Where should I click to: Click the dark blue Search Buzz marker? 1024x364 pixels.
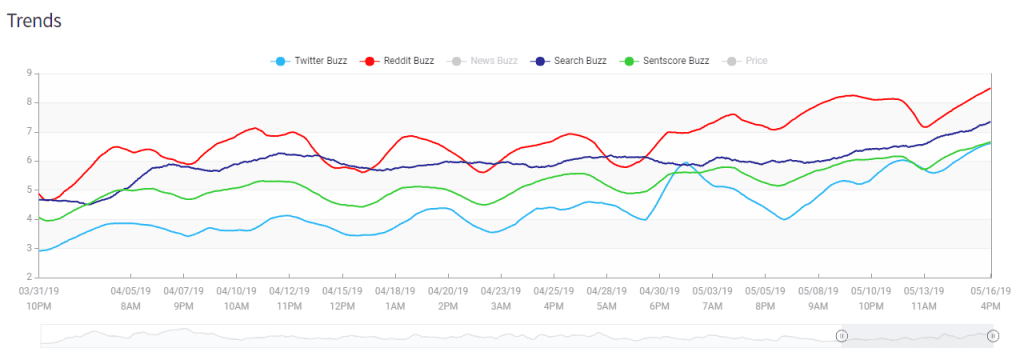540,61
